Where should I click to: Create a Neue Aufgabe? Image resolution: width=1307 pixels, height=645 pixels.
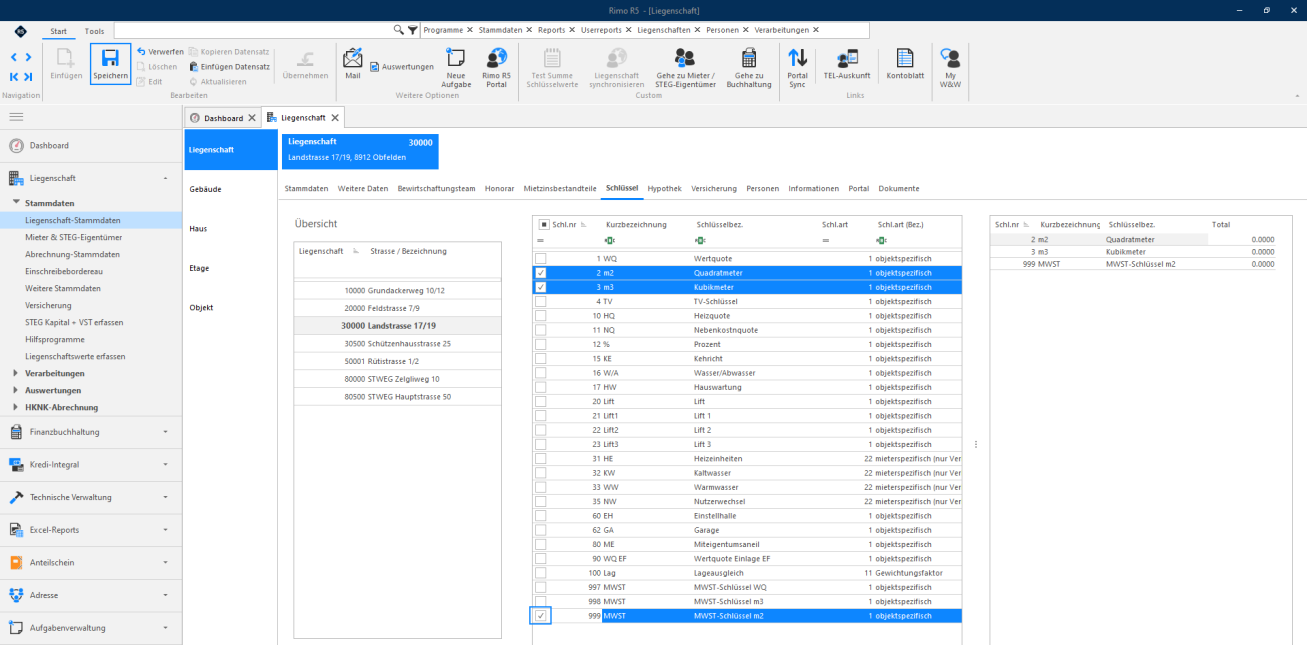pyautogui.click(x=456, y=67)
